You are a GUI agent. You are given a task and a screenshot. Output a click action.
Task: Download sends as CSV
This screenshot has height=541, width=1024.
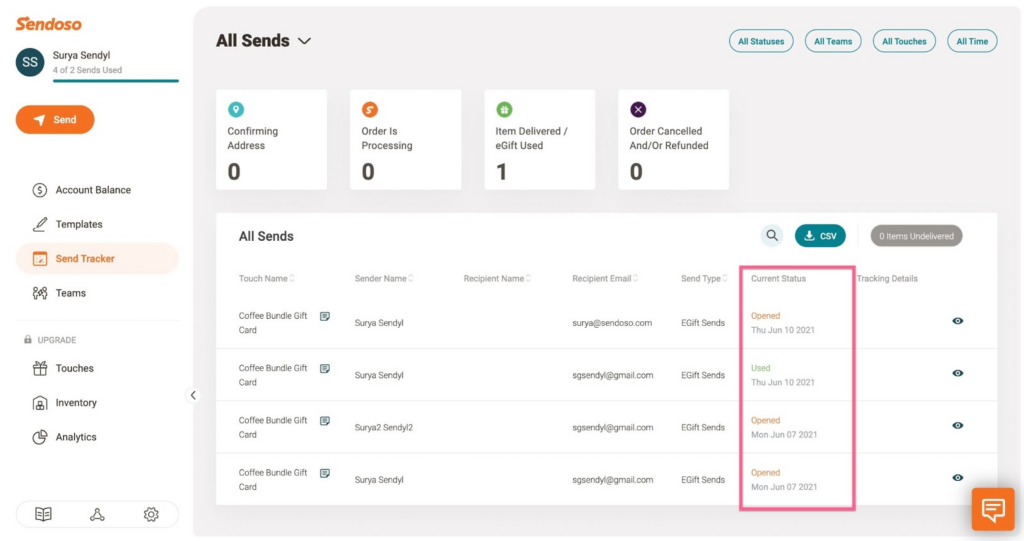click(x=820, y=236)
